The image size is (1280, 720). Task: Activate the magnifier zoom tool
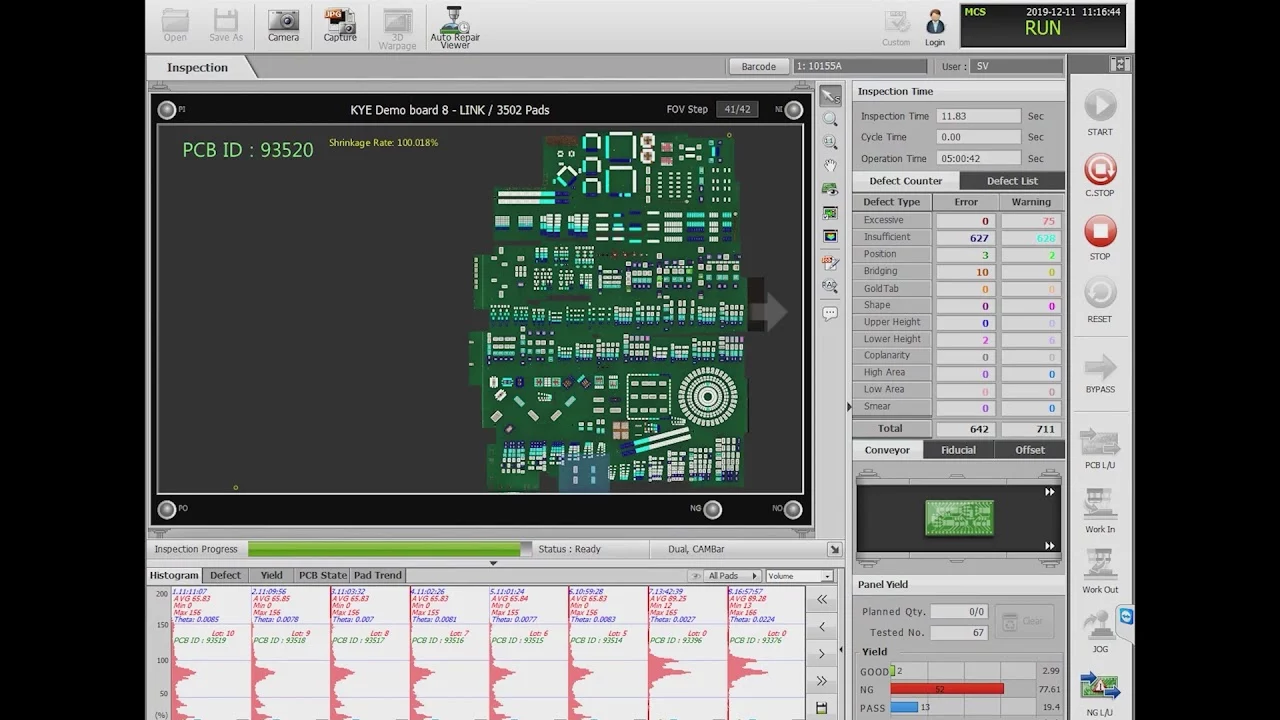(x=830, y=119)
